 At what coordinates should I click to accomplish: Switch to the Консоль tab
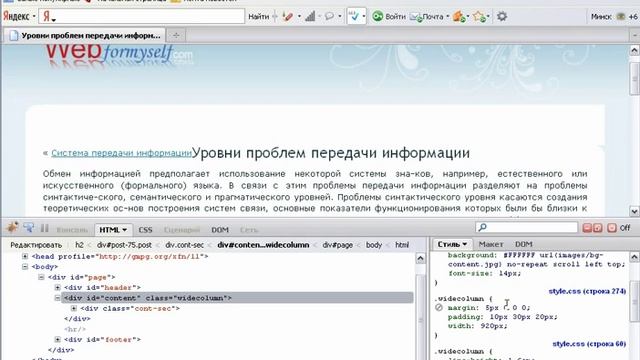click(x=72, y=230)
